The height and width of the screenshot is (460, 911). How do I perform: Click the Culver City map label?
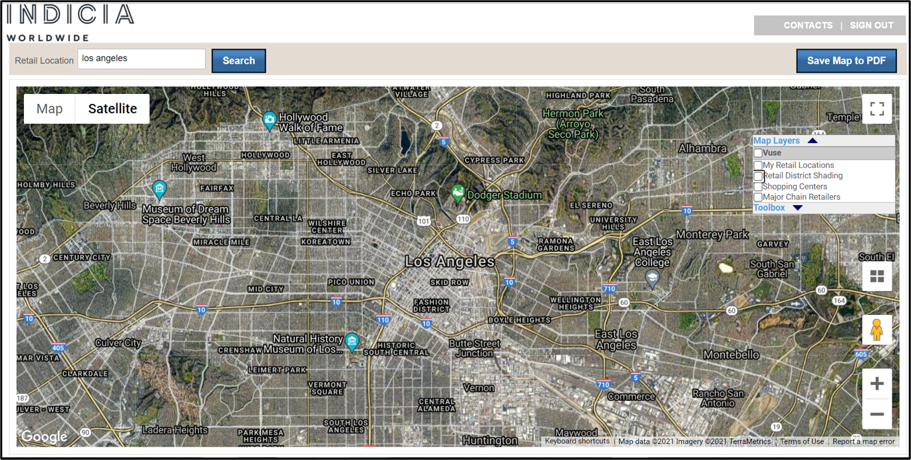(x=118, y=343)
